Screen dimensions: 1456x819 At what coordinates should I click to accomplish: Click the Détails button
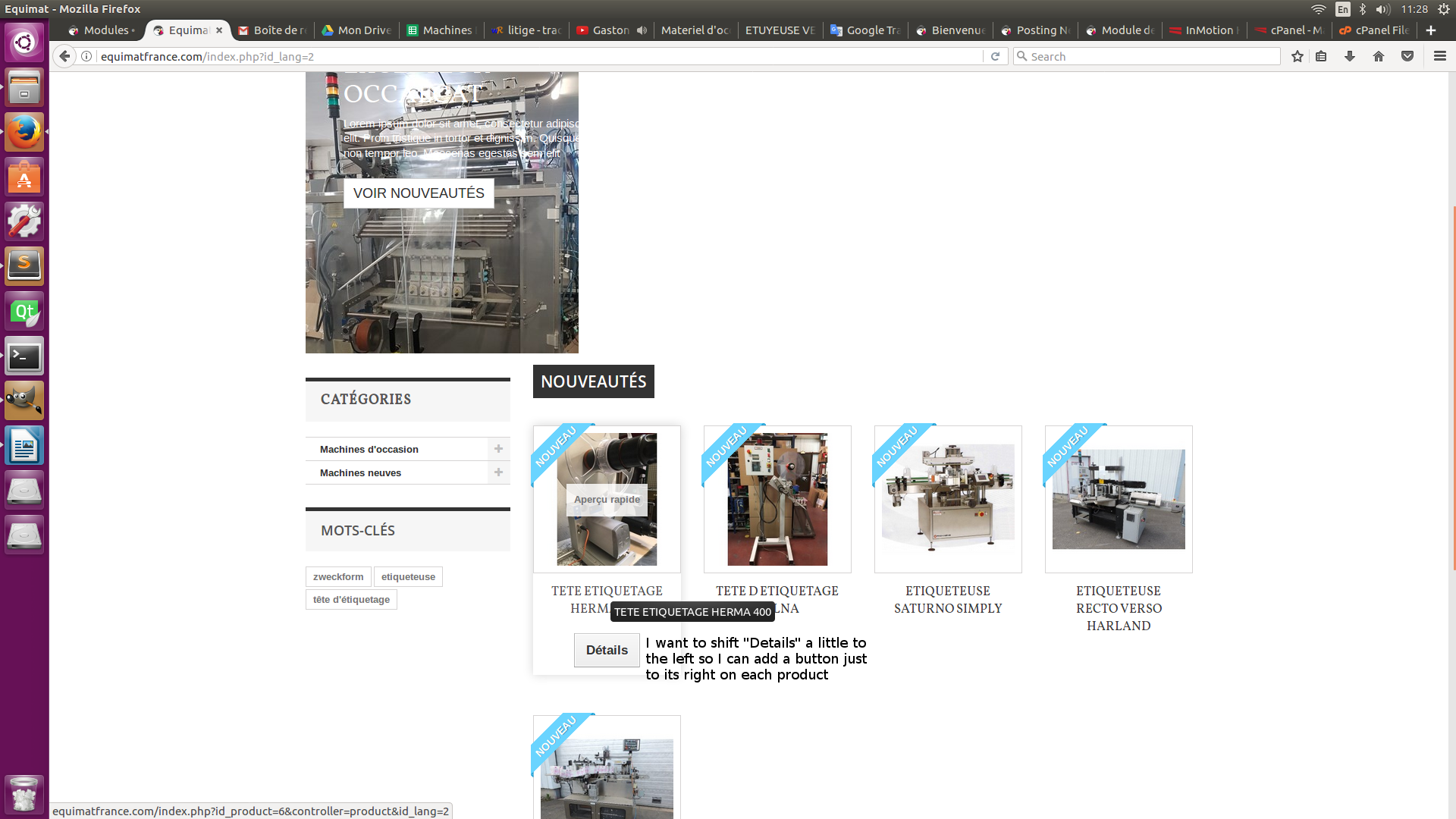(x=607, y=651)
